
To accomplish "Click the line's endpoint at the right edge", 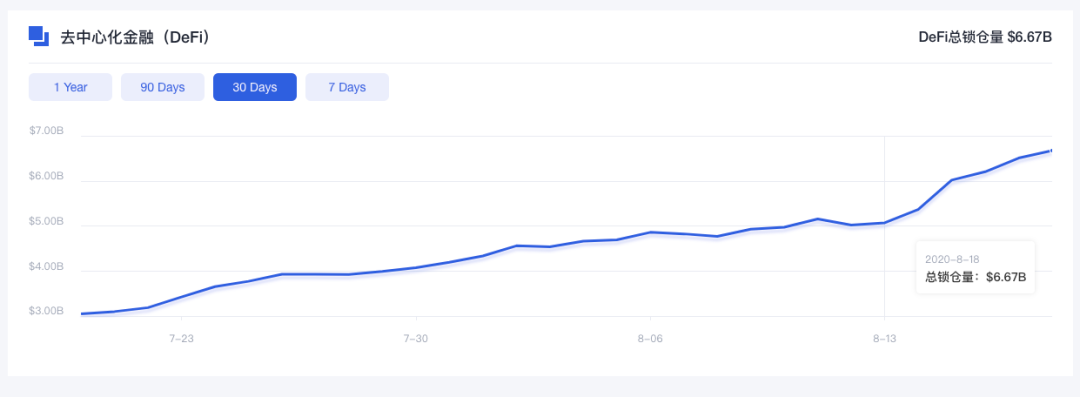I will click(x=1050, y=150).
